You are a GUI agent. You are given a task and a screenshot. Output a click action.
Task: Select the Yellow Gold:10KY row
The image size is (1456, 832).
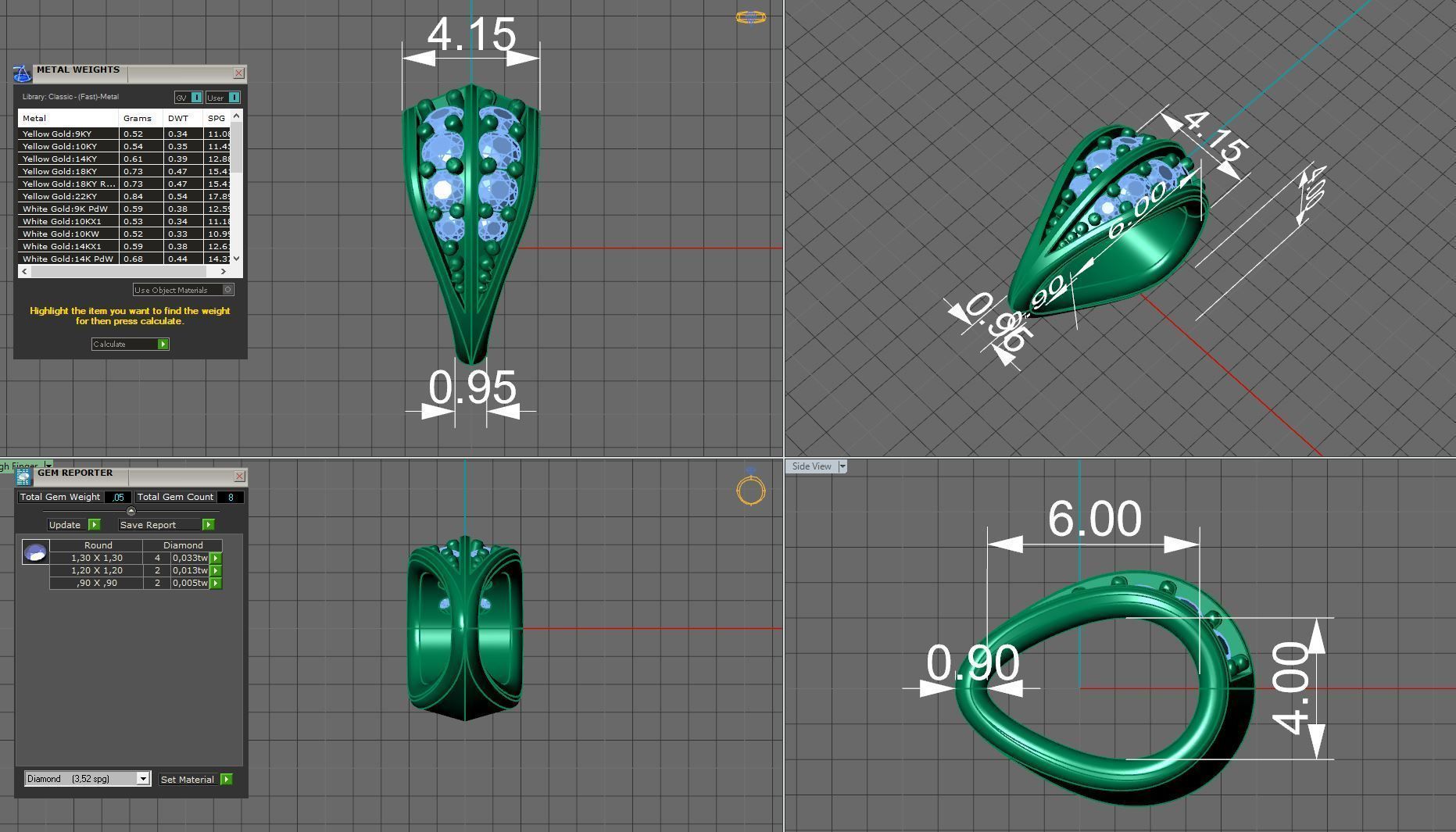(x=125, y=146)
